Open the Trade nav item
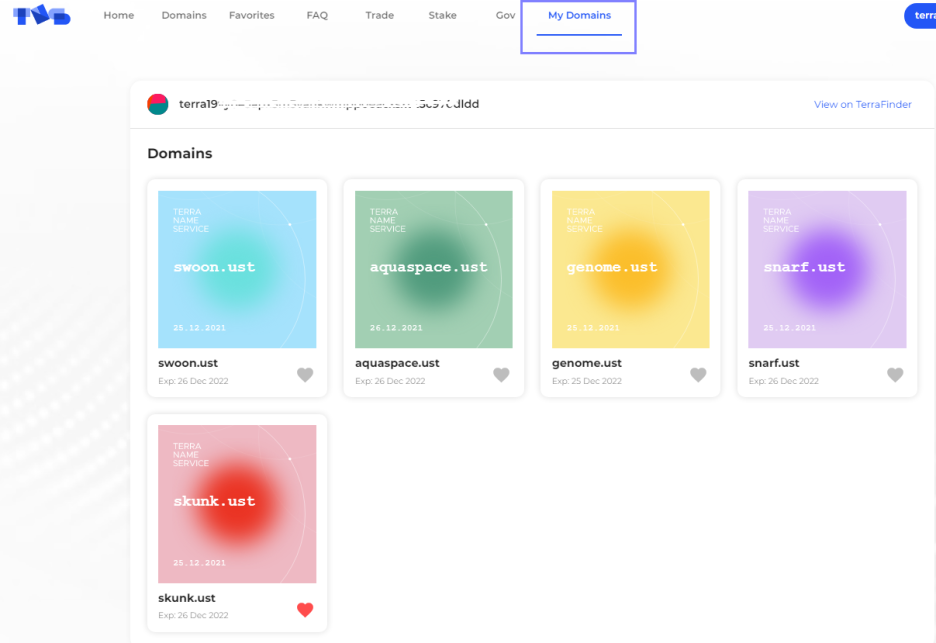Screen dimensions: 936x643 (380, 16)
